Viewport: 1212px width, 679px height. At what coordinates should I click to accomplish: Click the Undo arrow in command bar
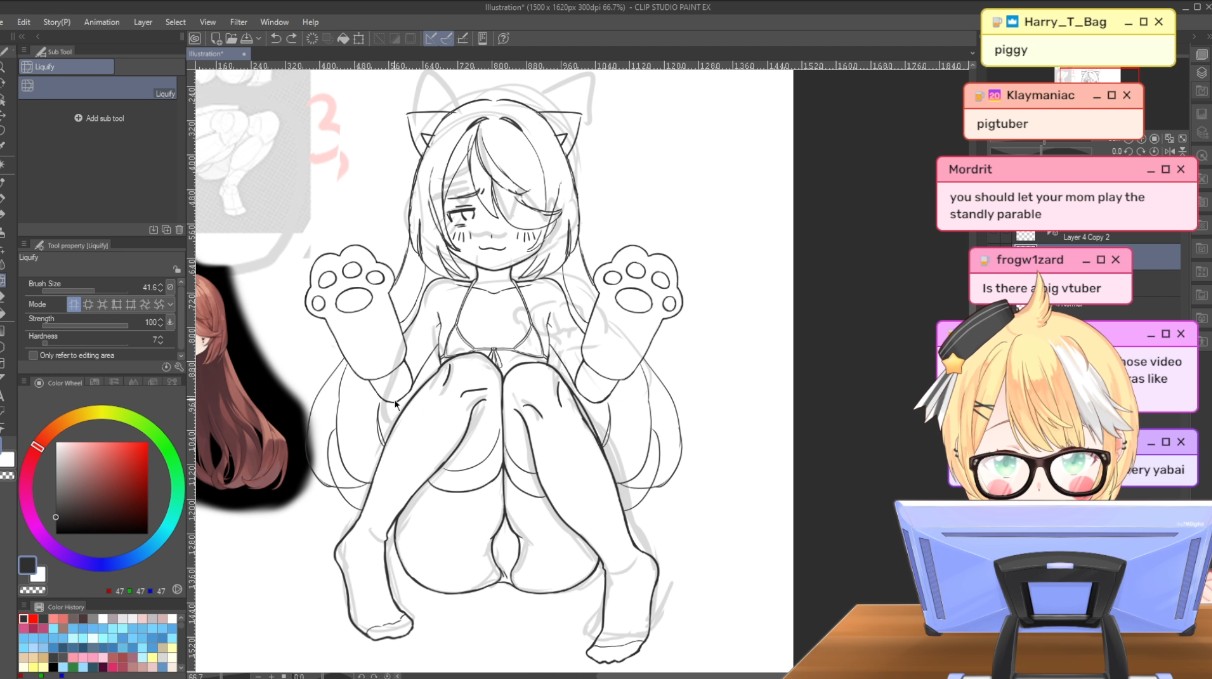(x=276, y=38)
